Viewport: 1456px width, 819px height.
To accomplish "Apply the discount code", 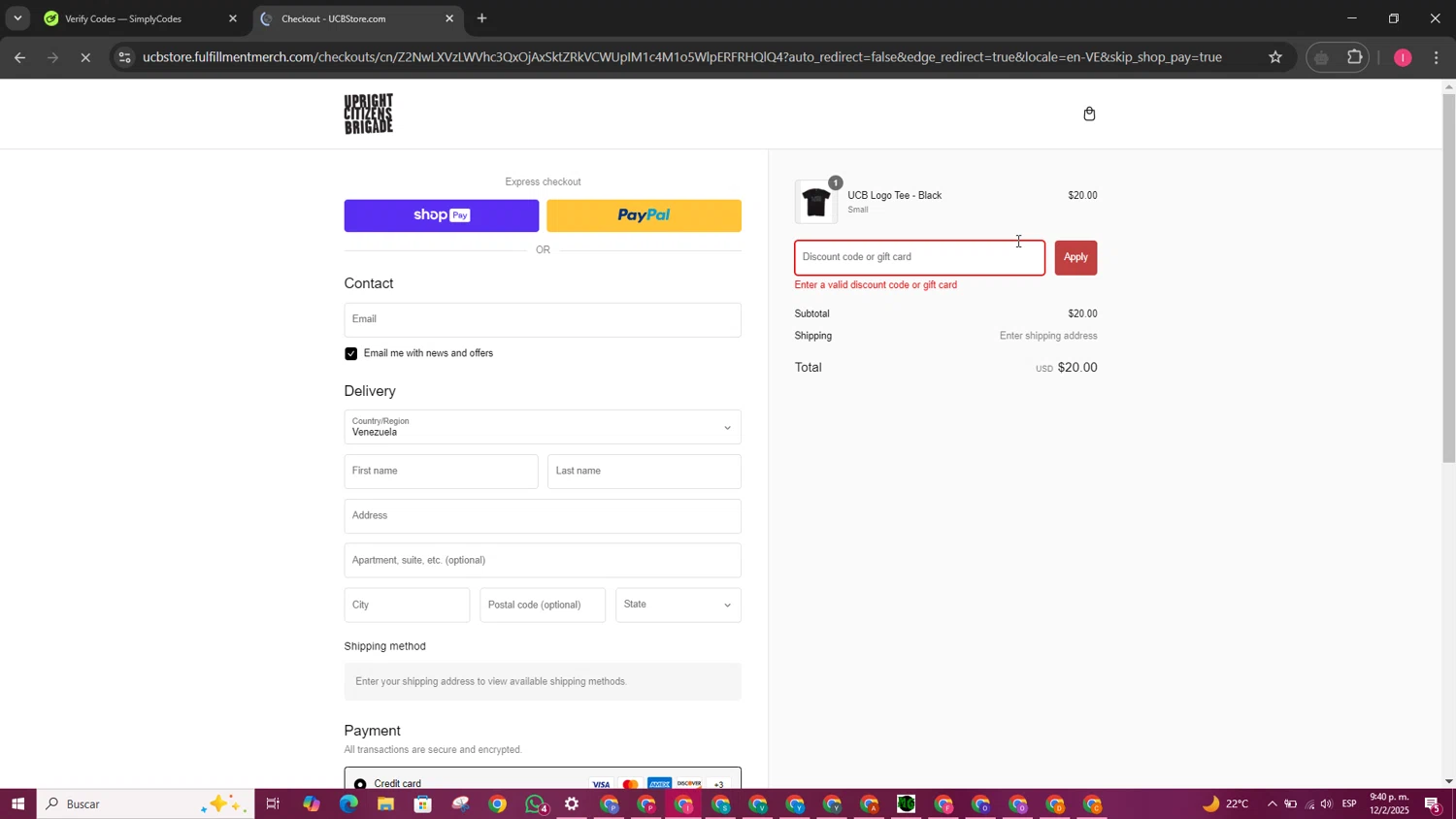I will coord(1075,257).
